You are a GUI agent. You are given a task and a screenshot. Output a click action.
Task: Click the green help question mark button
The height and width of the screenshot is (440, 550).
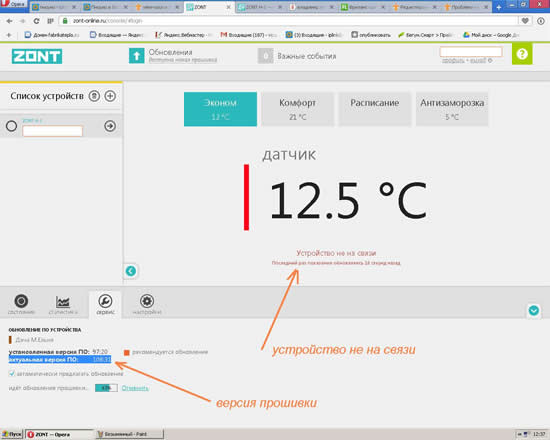click(x=522, y=54)
